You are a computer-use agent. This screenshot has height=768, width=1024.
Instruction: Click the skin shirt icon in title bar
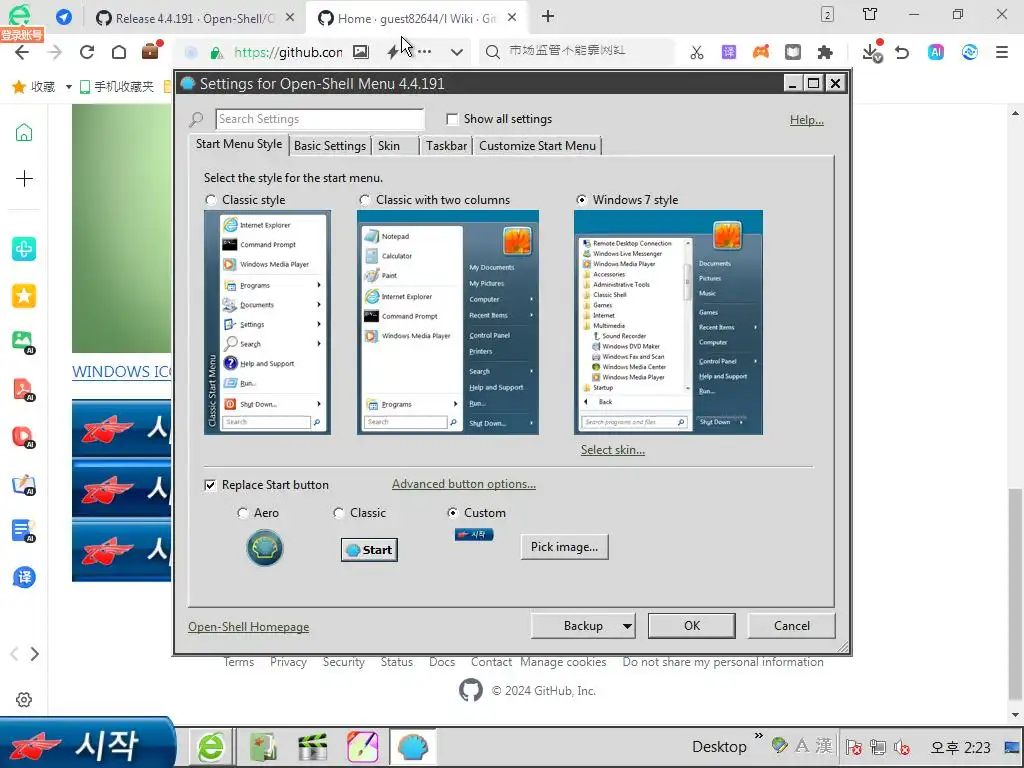click(870, 14)
